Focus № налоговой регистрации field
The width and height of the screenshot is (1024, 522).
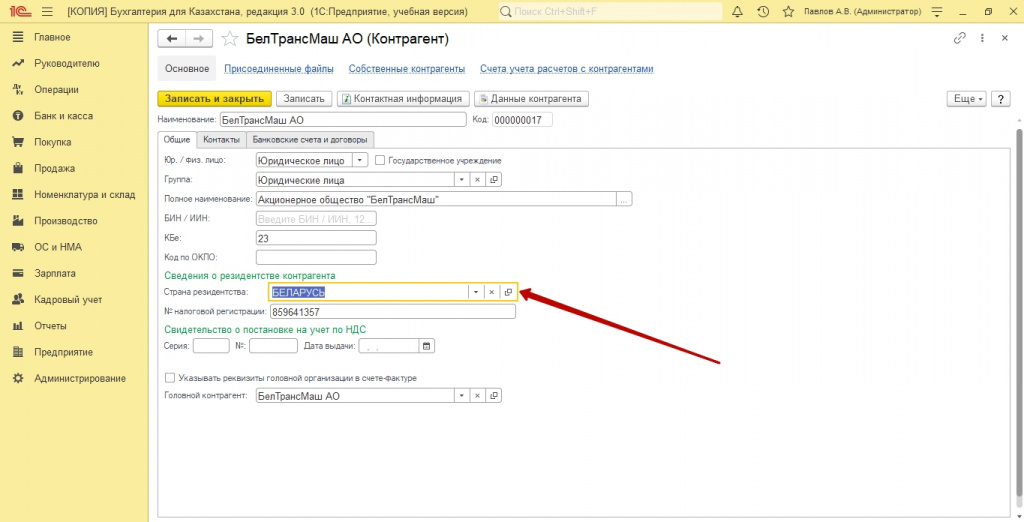tap(392, 312)
